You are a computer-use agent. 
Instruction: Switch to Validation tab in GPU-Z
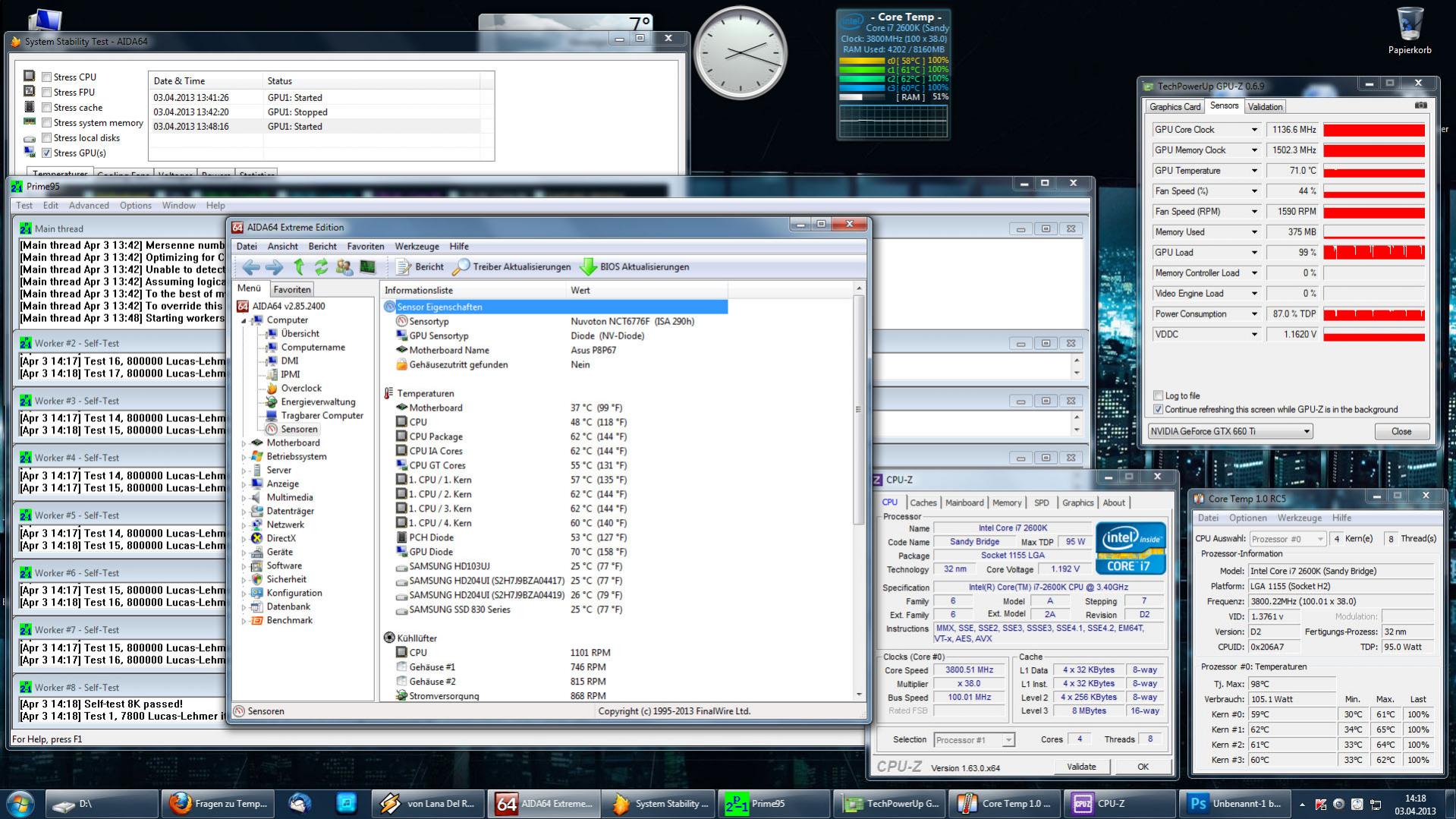tap(1265, 107)
